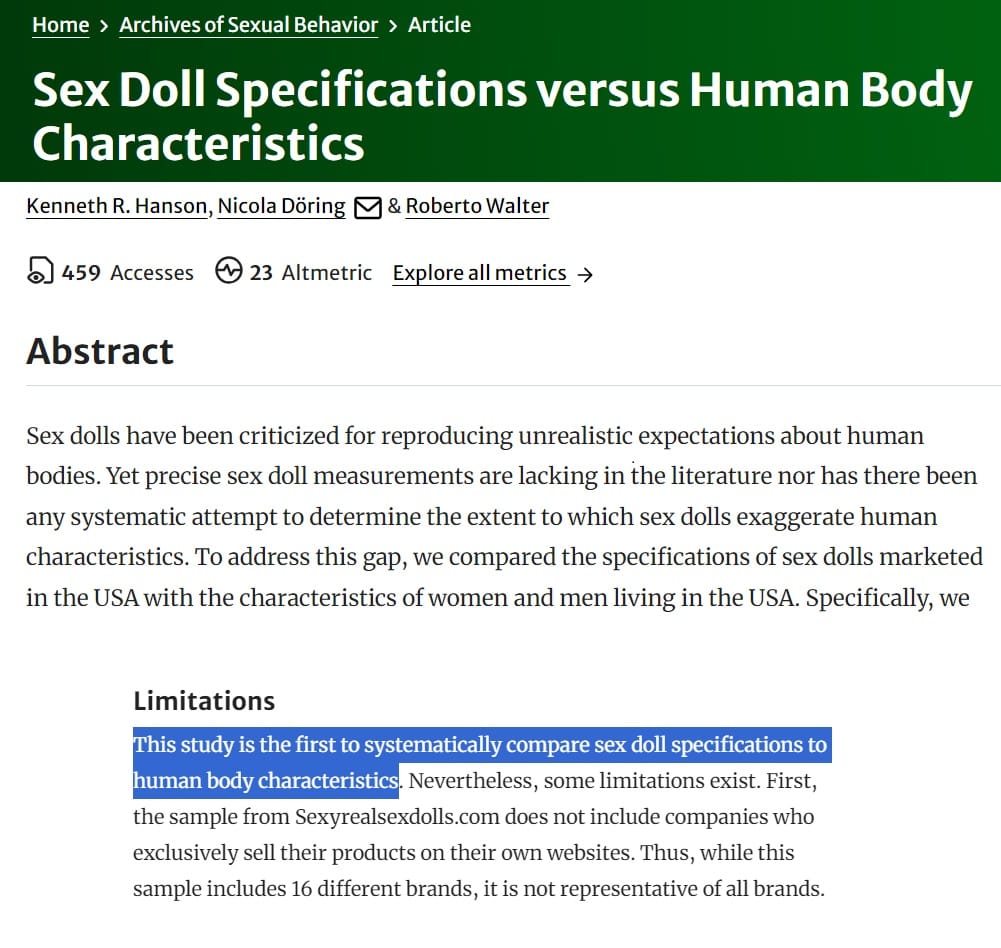Open author Kenneth R. Hanson

pos(117,206)
